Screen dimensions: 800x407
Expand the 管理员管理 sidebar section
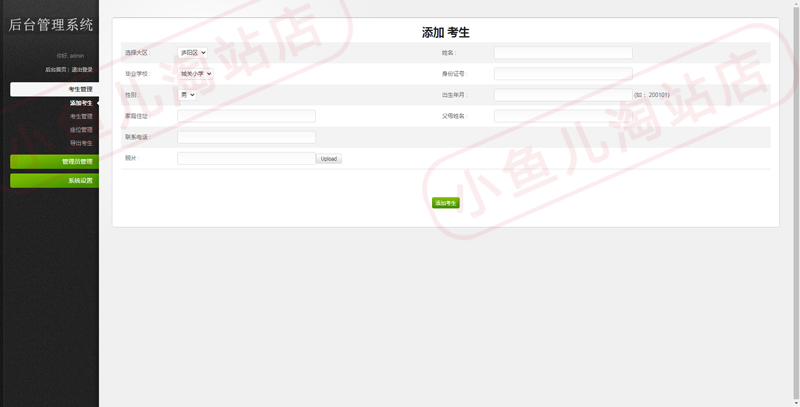tap(55, 162)
